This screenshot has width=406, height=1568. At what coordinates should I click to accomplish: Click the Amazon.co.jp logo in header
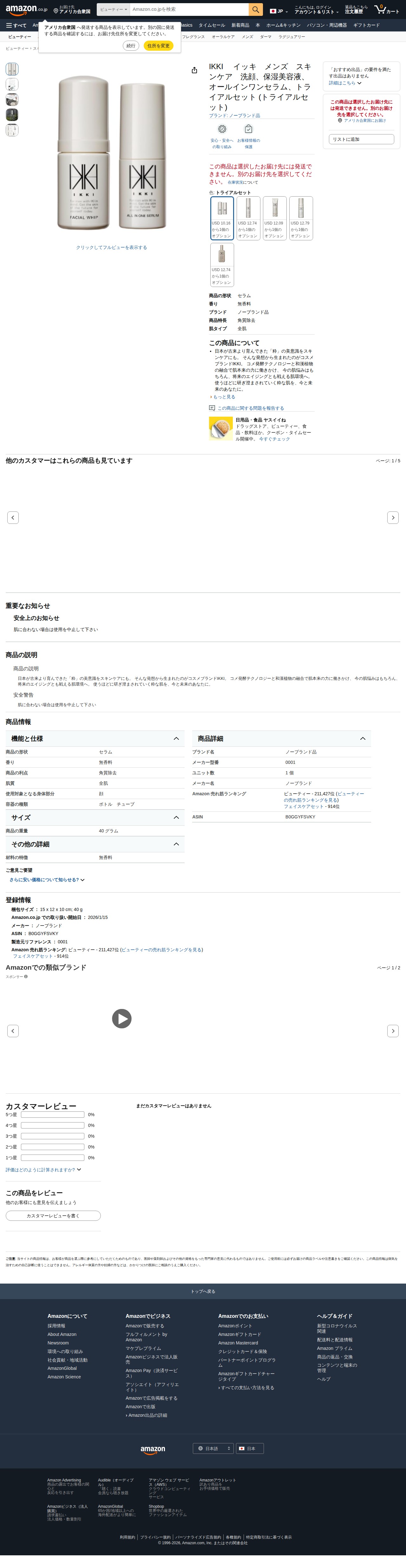[x=26, y=10]
